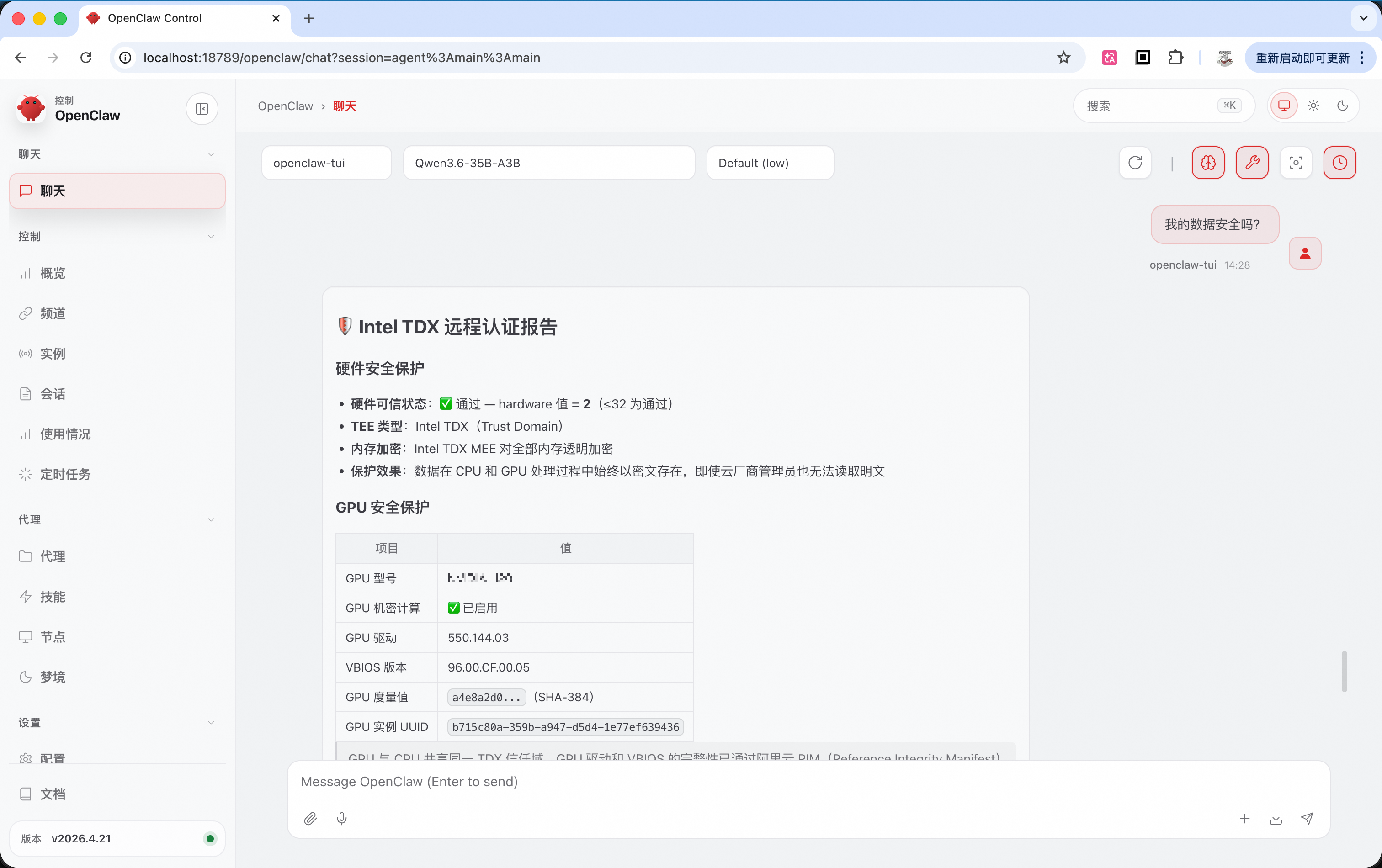Collapse the 聊天 sidebar section
This screenshot has width=1382, height=868.
point(117,154)
